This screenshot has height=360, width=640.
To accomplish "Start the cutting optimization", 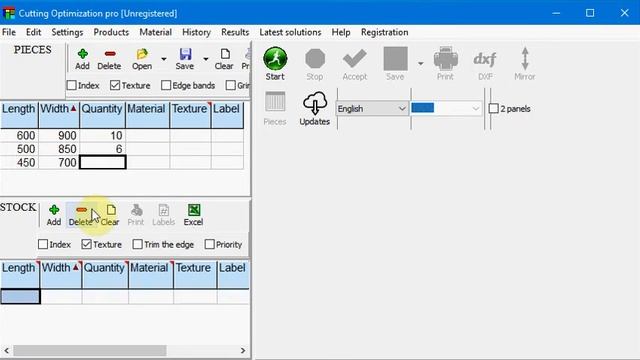I will tap(275, 63).
